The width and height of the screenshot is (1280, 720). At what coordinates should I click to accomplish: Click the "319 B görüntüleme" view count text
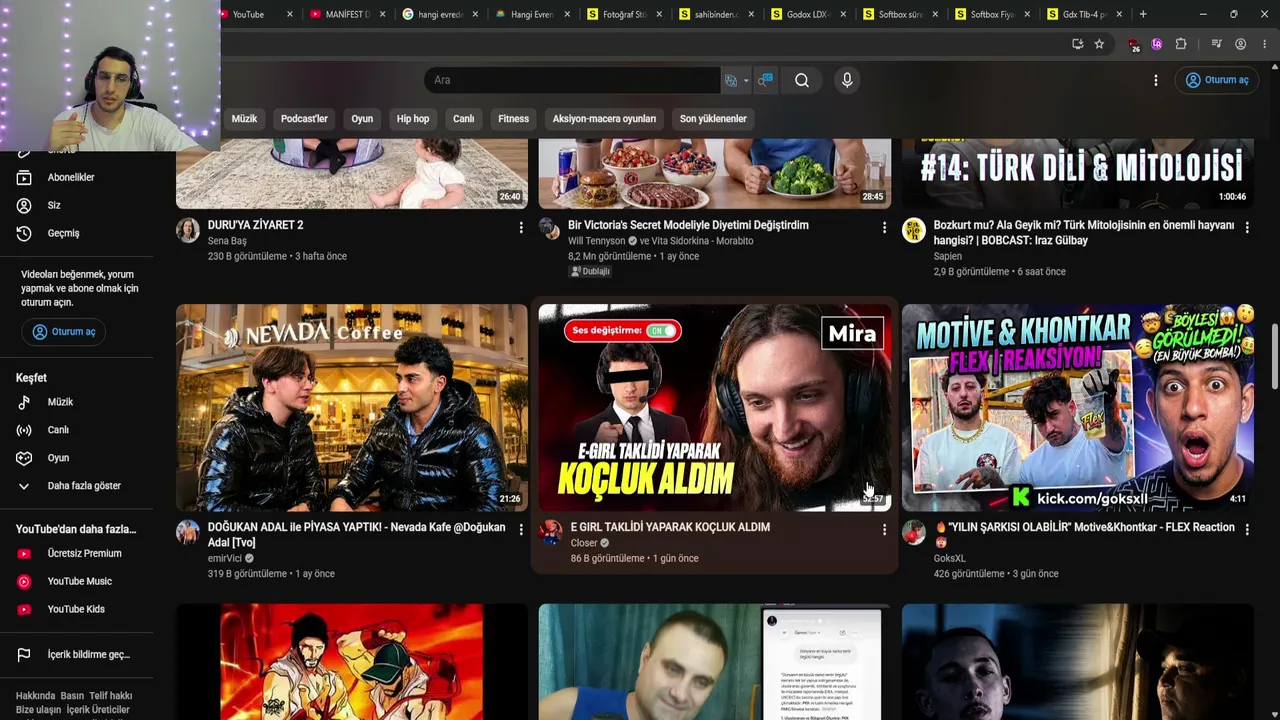tap(247, 574)
